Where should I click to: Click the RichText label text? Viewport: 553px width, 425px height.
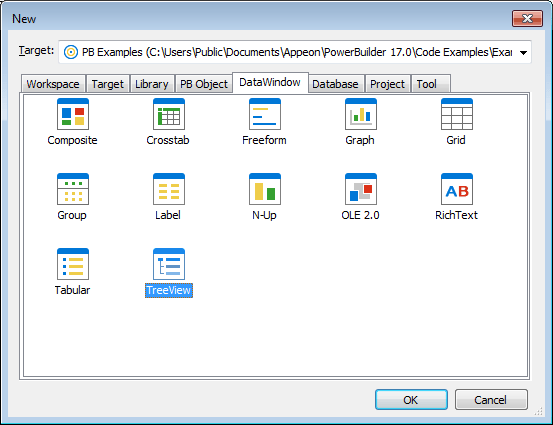456,215
